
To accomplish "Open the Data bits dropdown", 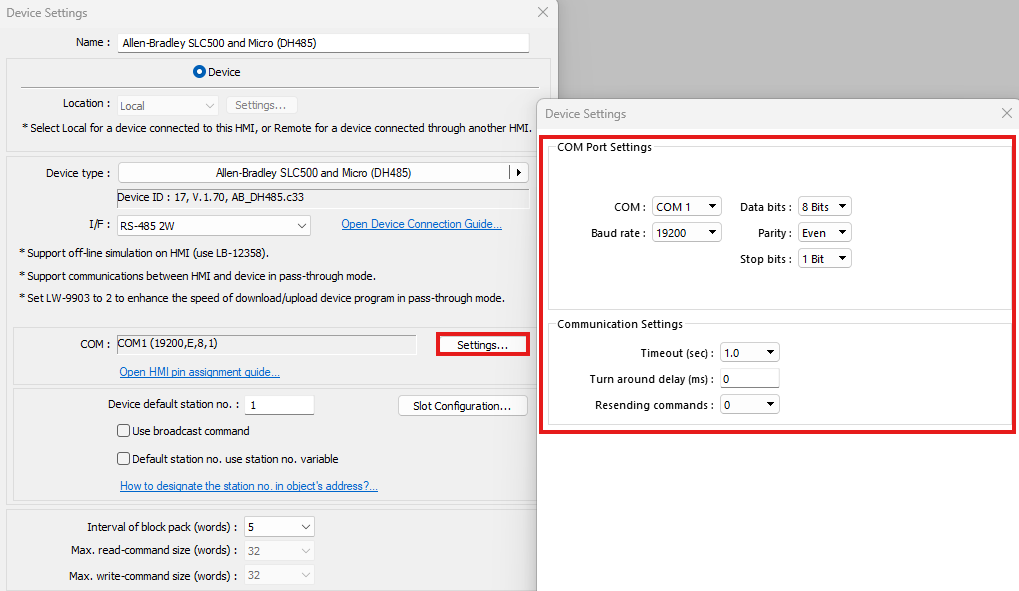I will pos(824,207).
